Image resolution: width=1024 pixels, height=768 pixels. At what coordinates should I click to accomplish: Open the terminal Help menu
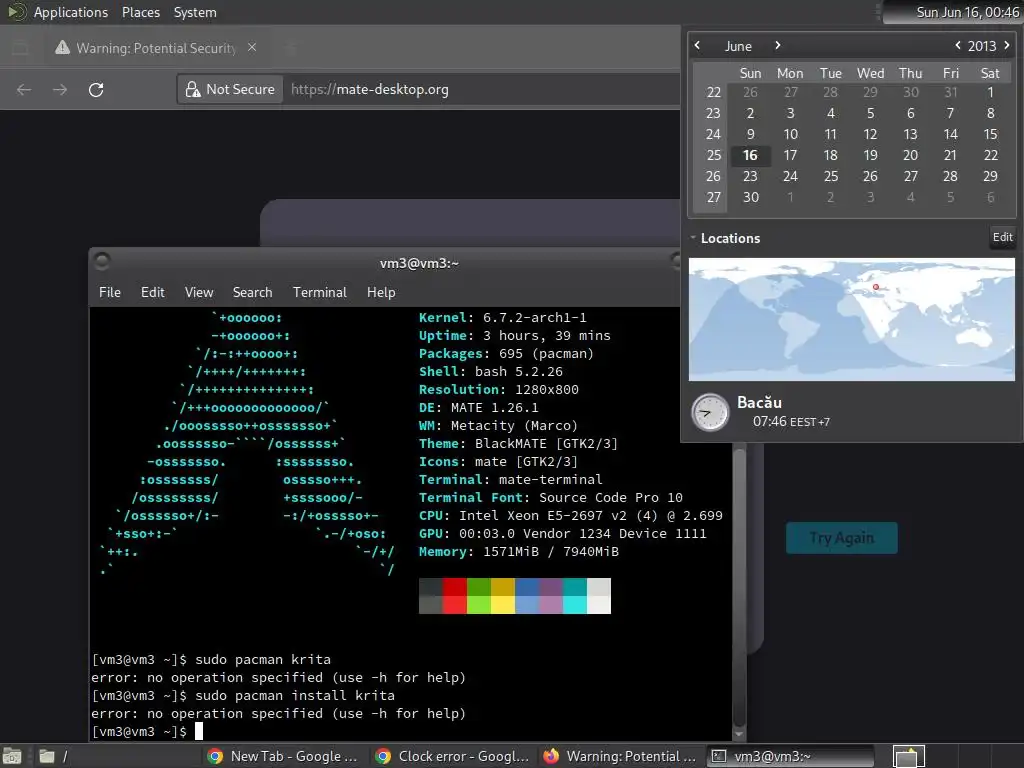[x=381, y=292]
